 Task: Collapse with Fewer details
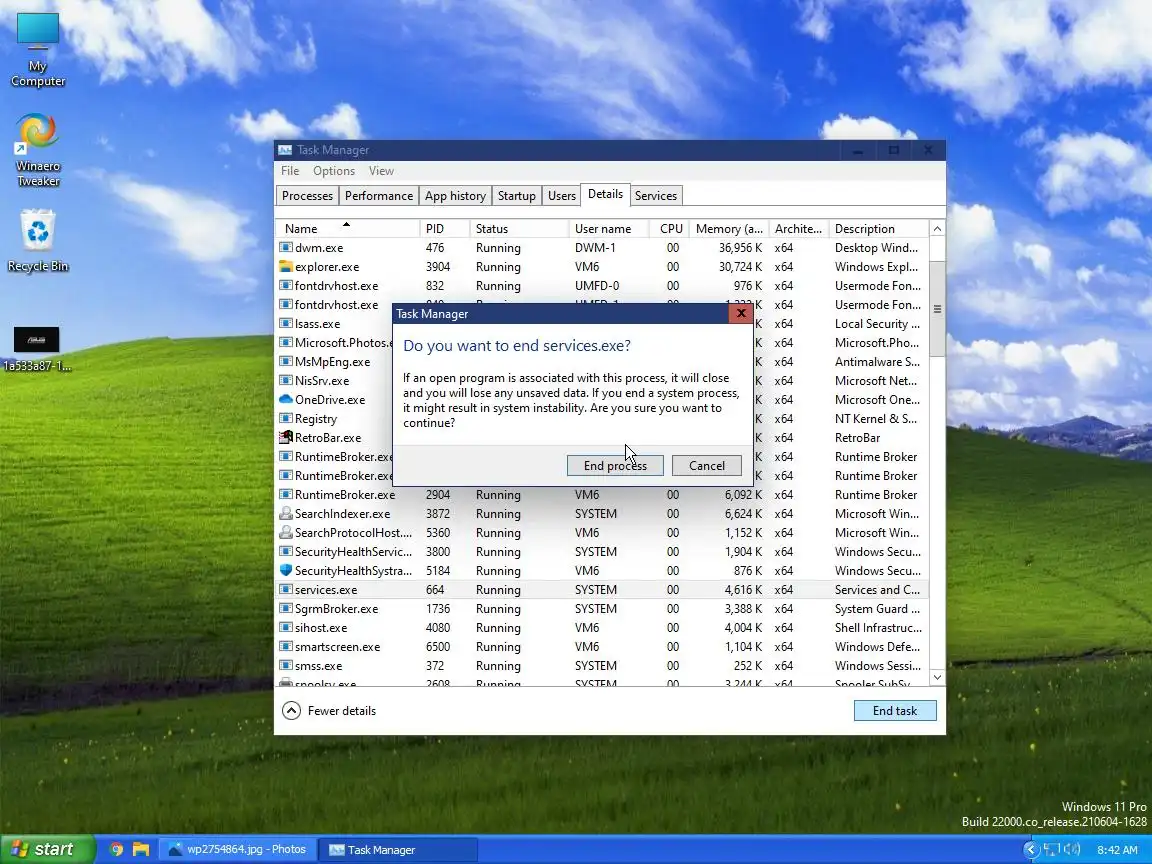click(x=329, y=710)
